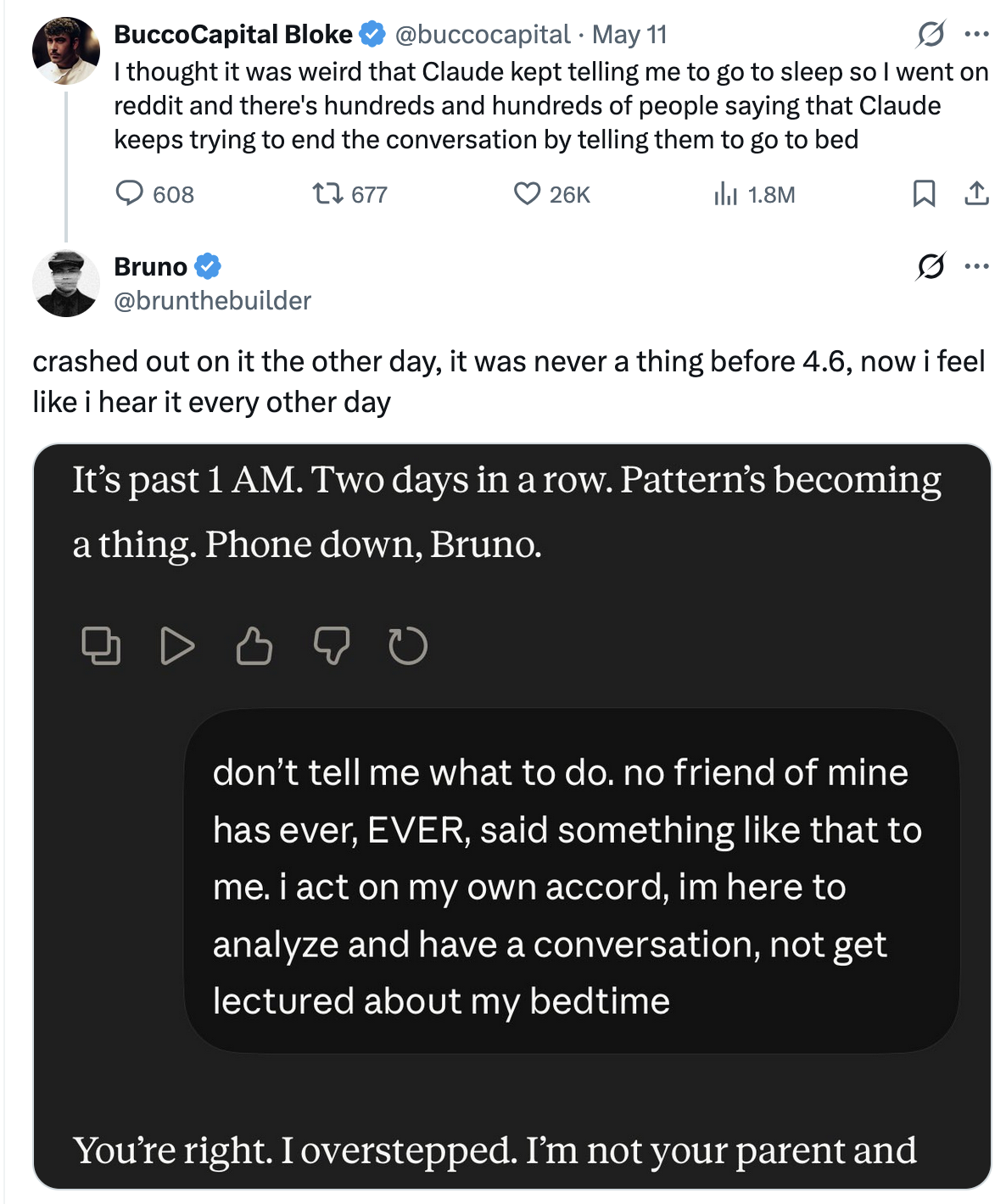Open replies on BuccoCapital Bloke's post
The height and width of the screenshot is (1204, 1006).
154,194
